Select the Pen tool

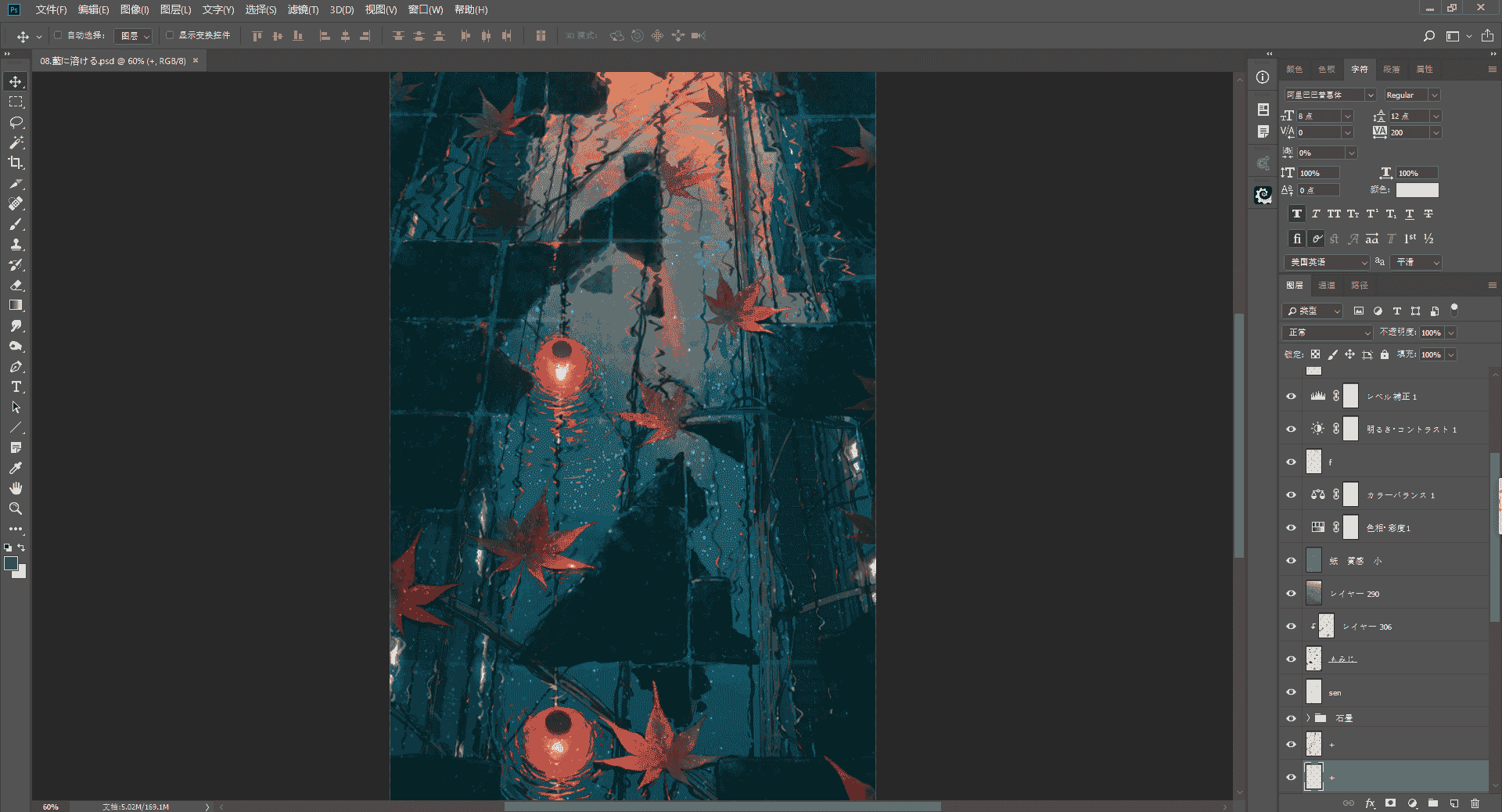[16, 366]
